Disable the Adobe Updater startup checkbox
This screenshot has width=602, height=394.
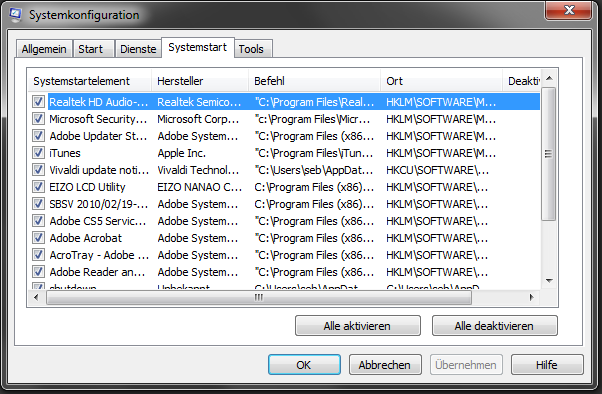38,136
